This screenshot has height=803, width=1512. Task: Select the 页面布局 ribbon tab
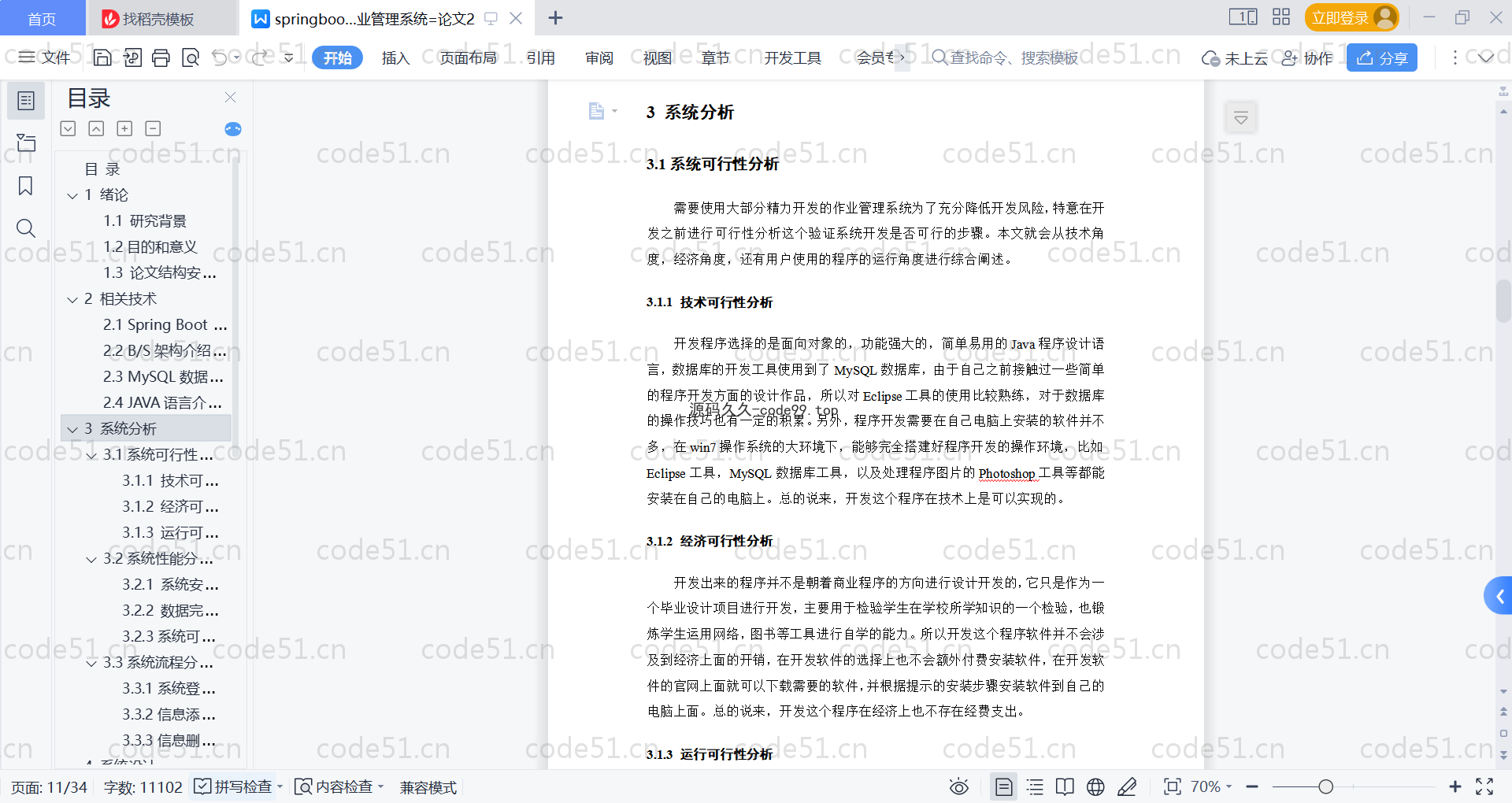point(468,57)
